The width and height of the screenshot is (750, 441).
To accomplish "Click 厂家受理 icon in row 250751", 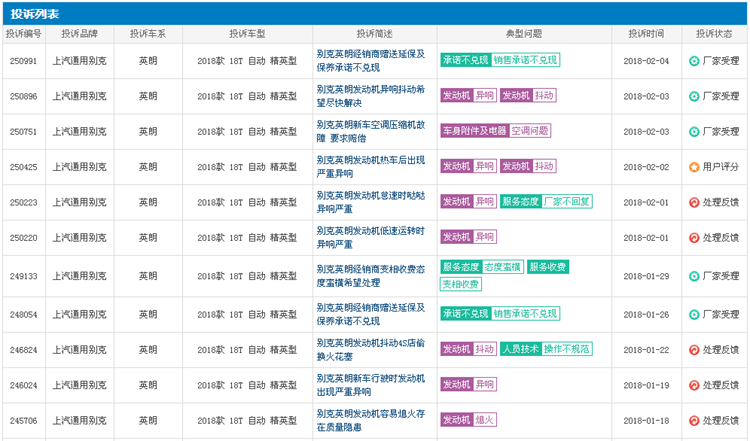I will coord(694,132).
